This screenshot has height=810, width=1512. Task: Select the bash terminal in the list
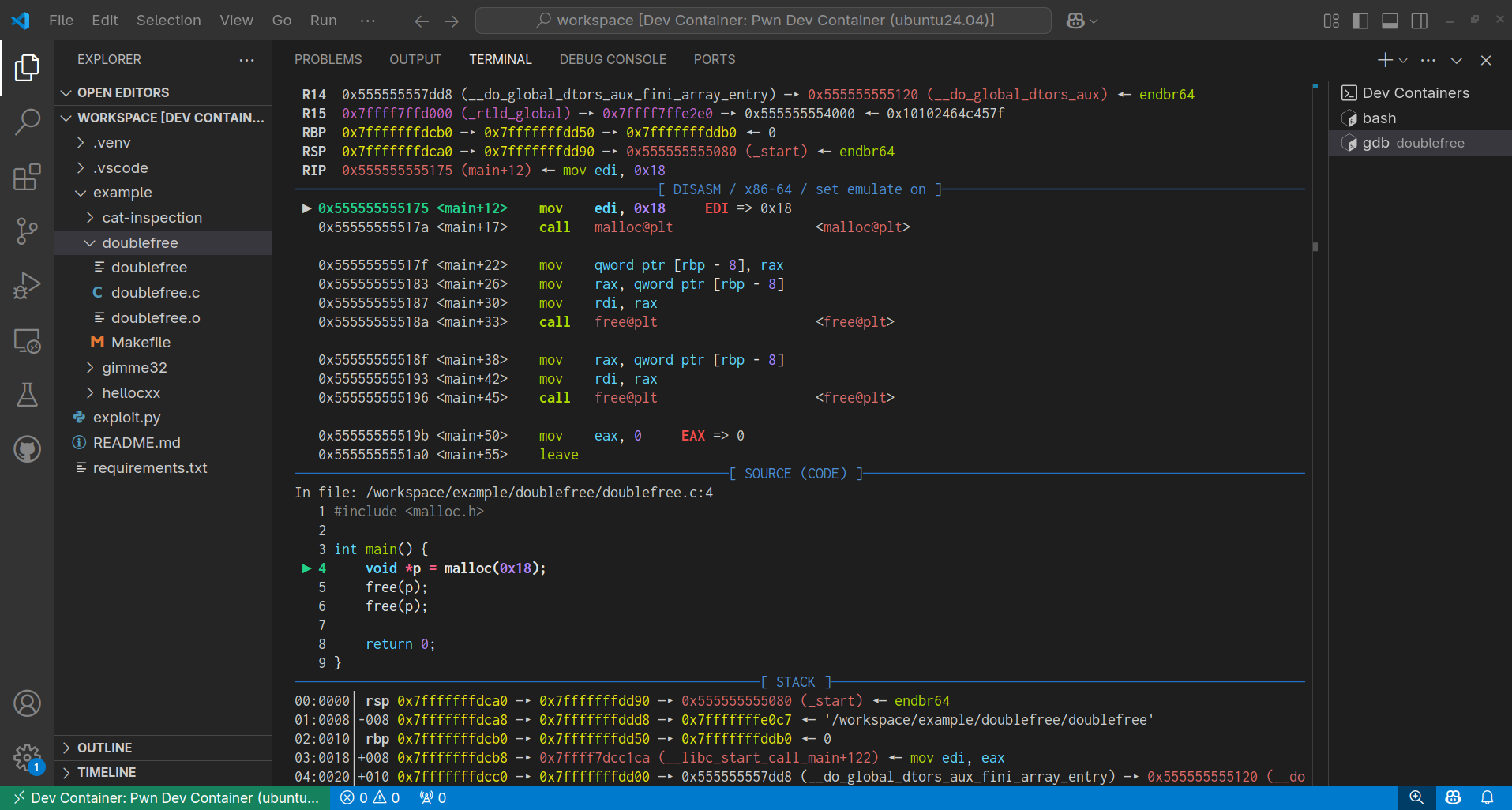click(1379, 118)
